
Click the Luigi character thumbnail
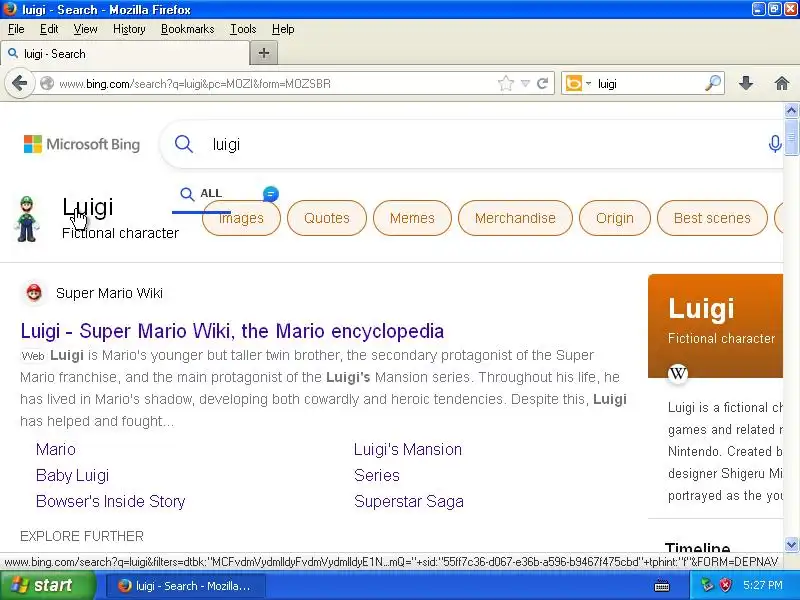click(x=27, y=219)
